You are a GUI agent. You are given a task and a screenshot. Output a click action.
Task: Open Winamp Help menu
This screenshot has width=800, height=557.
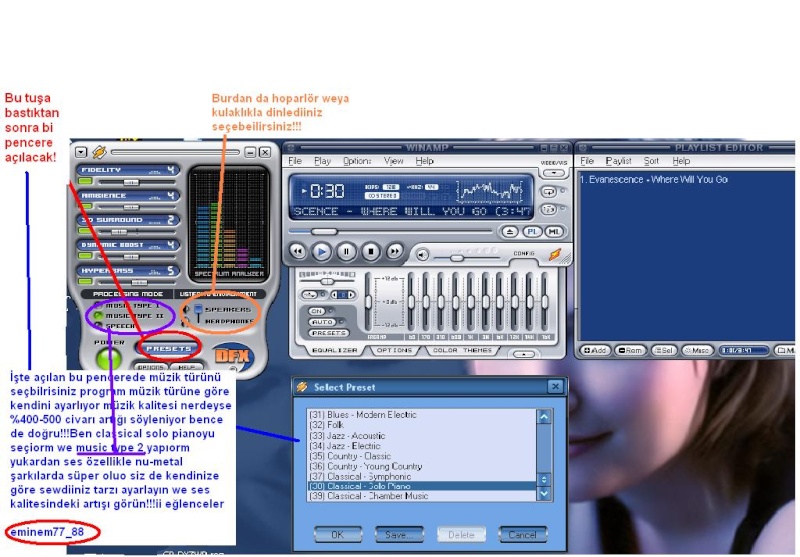pyautogui.click(x=424, y=161)
